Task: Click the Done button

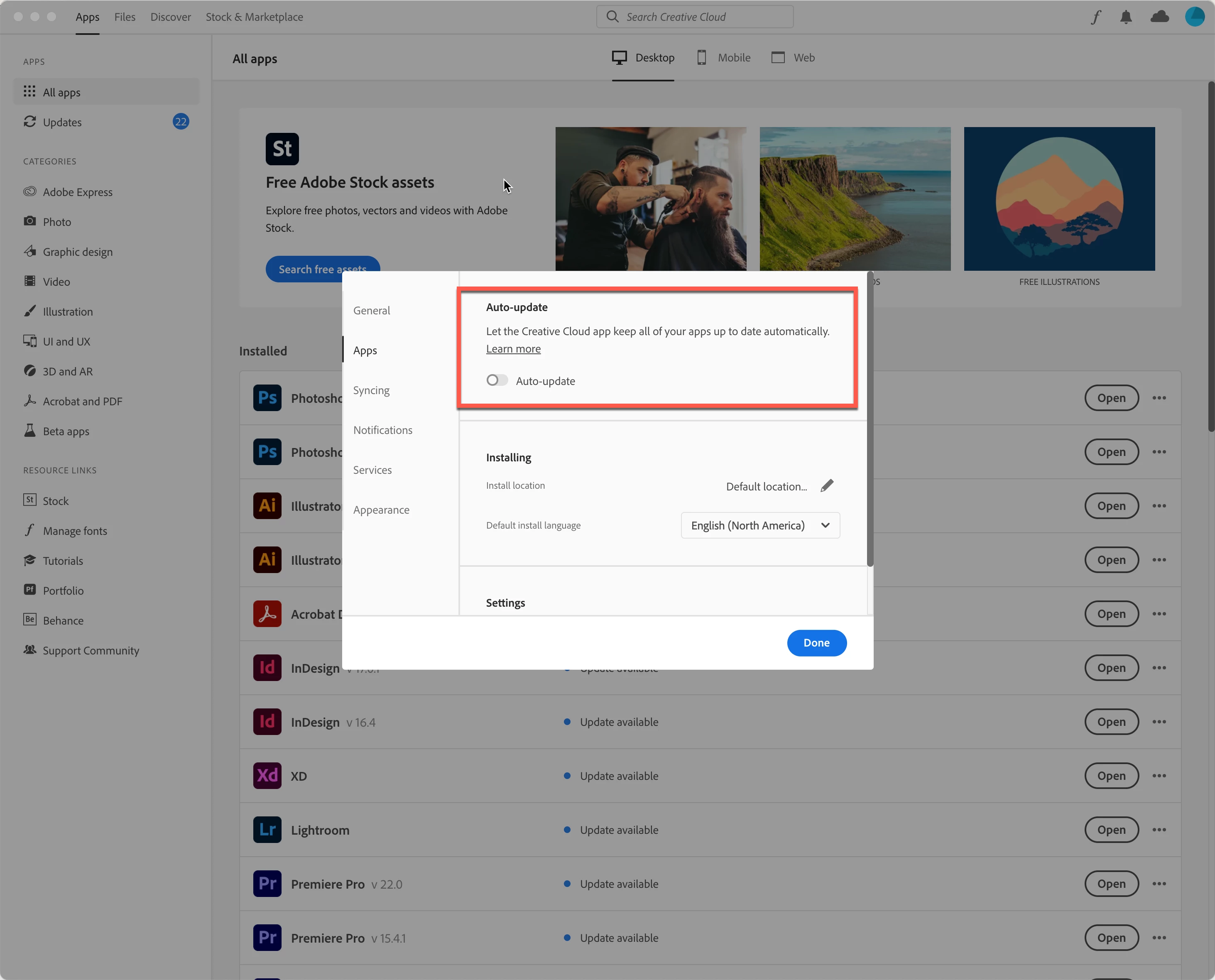Action: point(816,643)
